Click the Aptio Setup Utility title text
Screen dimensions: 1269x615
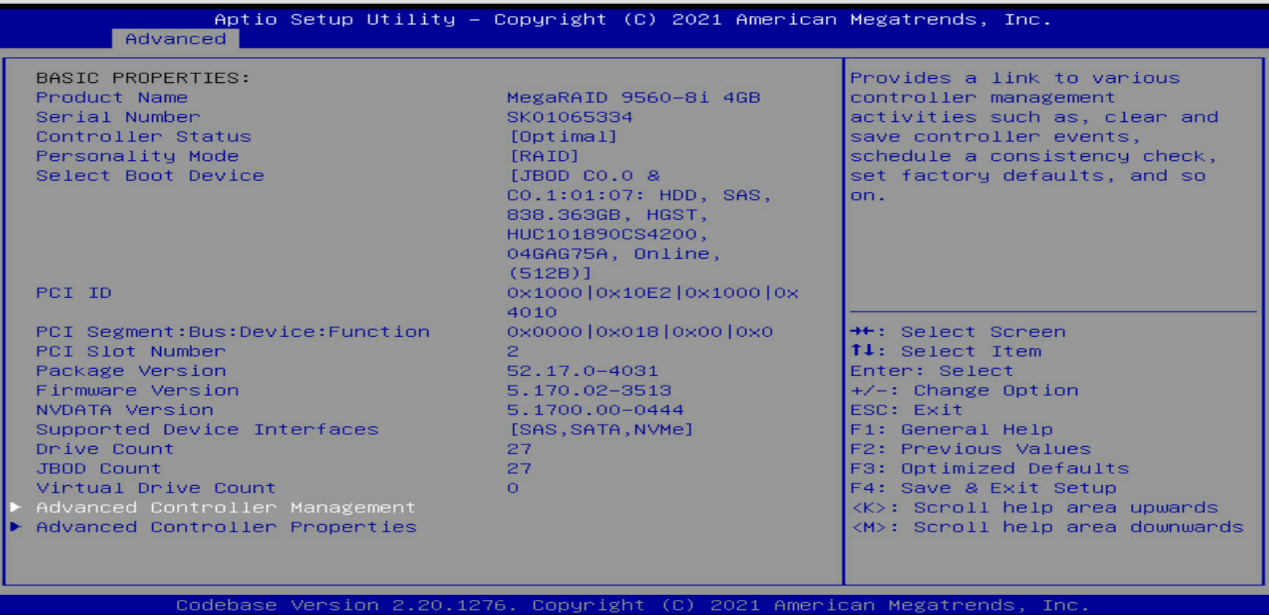633,20
